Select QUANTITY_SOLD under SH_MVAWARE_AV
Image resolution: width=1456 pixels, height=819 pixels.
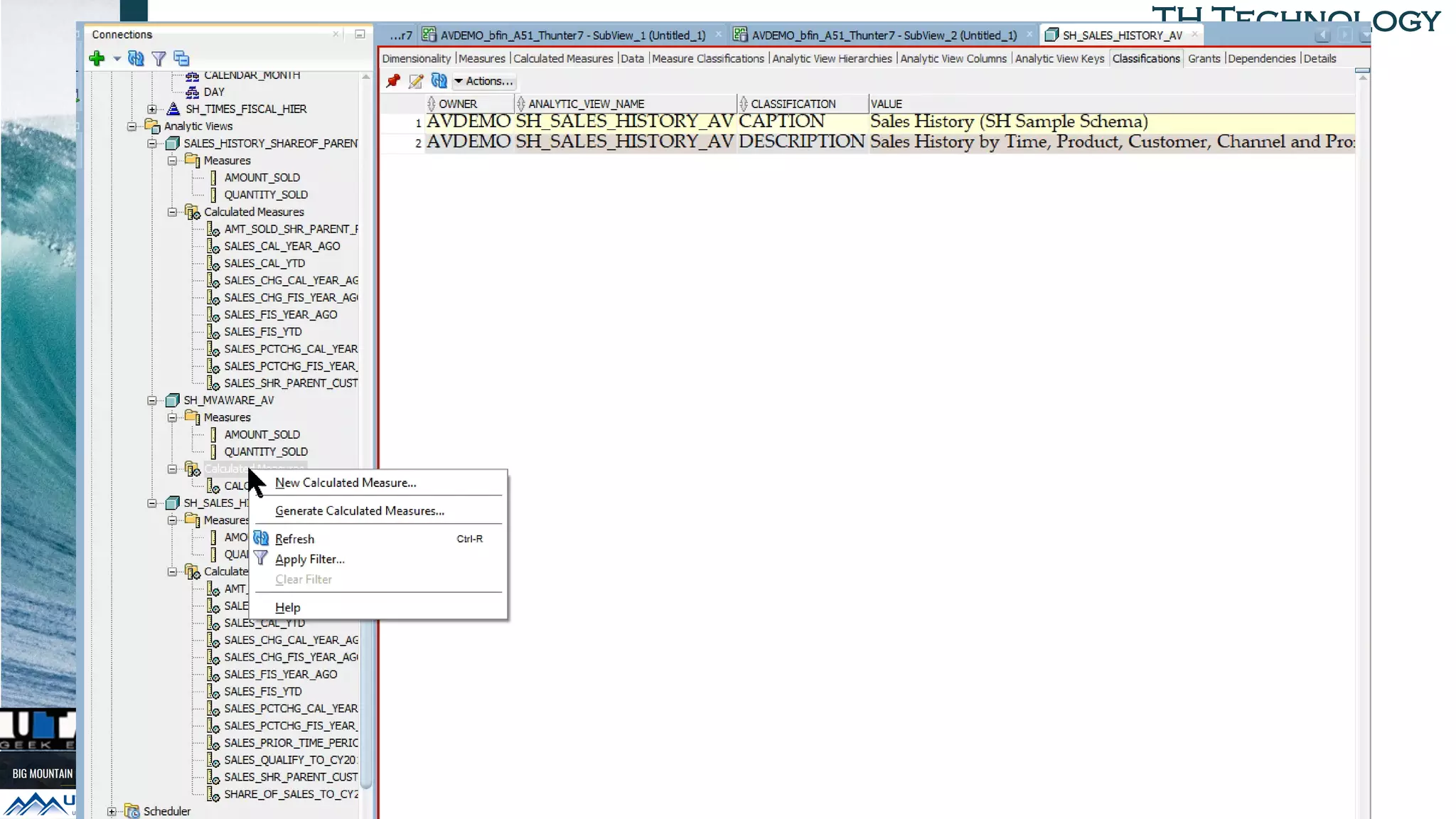[266, 451]
